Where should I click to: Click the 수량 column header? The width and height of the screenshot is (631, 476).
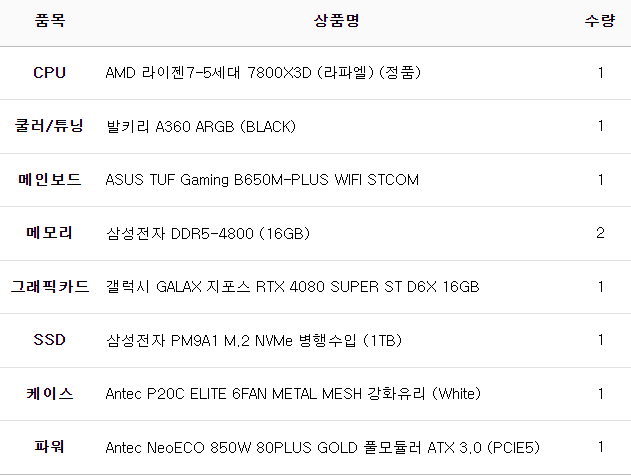(600, 20)
